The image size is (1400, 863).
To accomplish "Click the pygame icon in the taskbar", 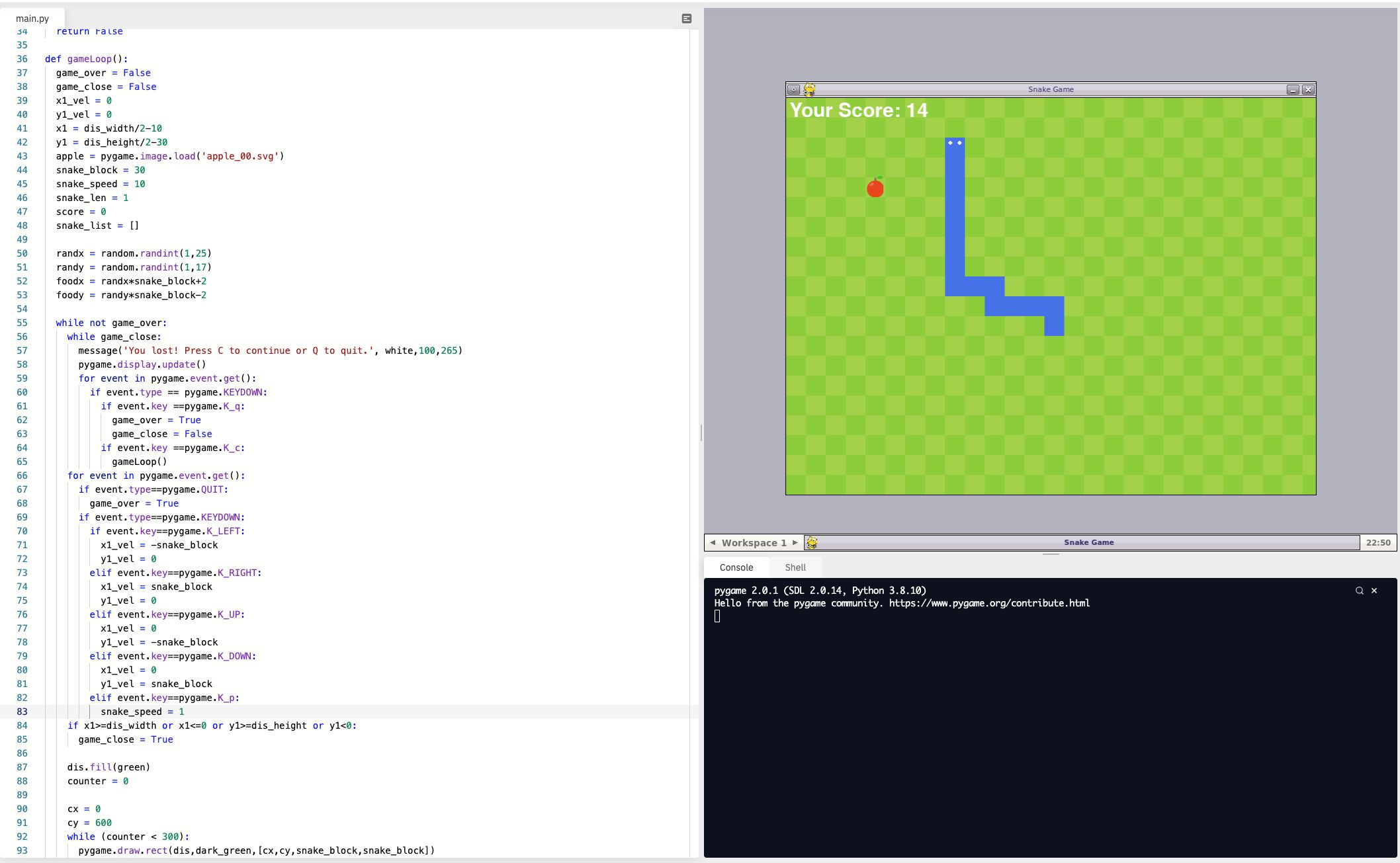I will point(812,542).
